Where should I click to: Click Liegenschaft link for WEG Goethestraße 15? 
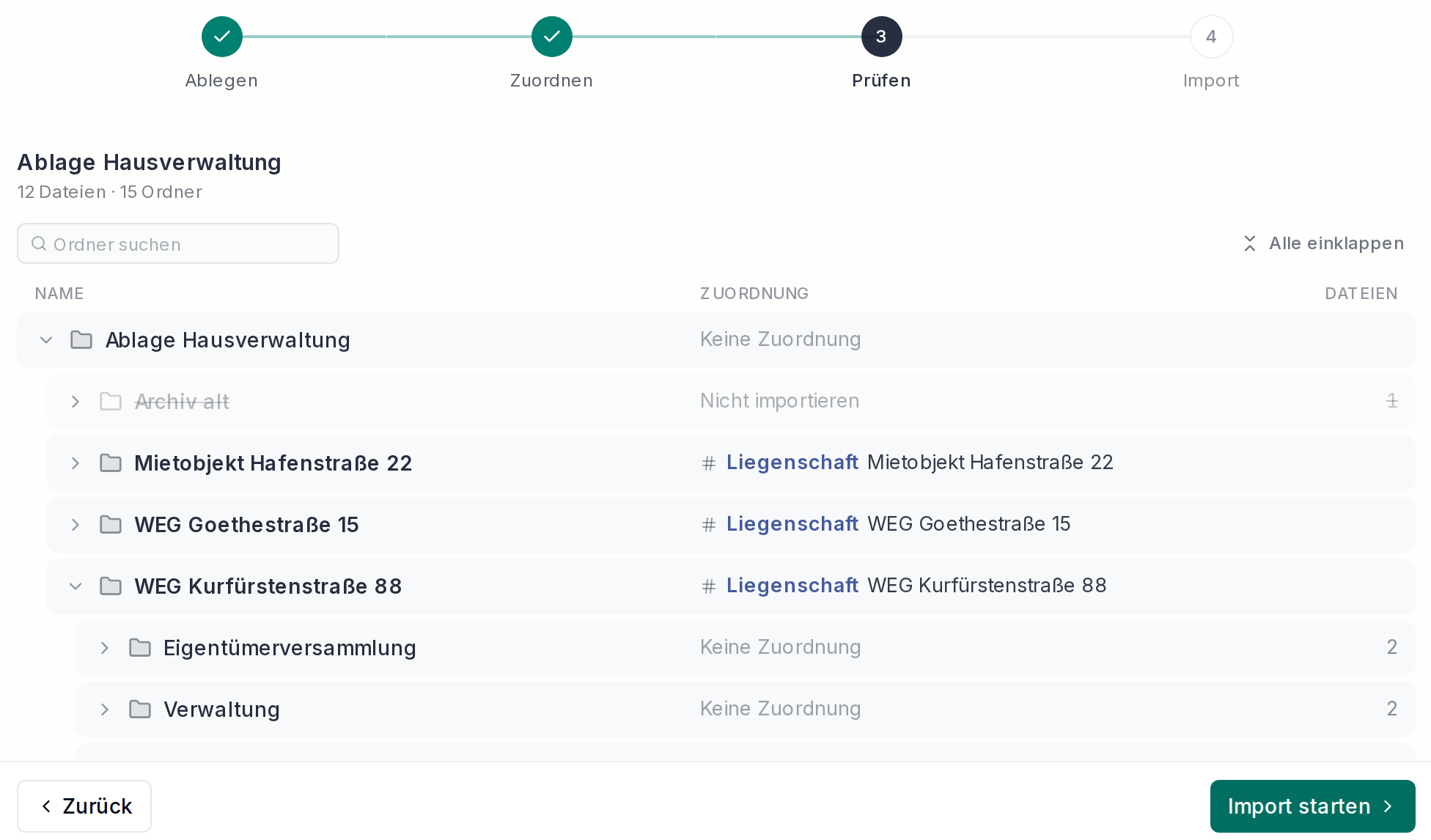792,524
